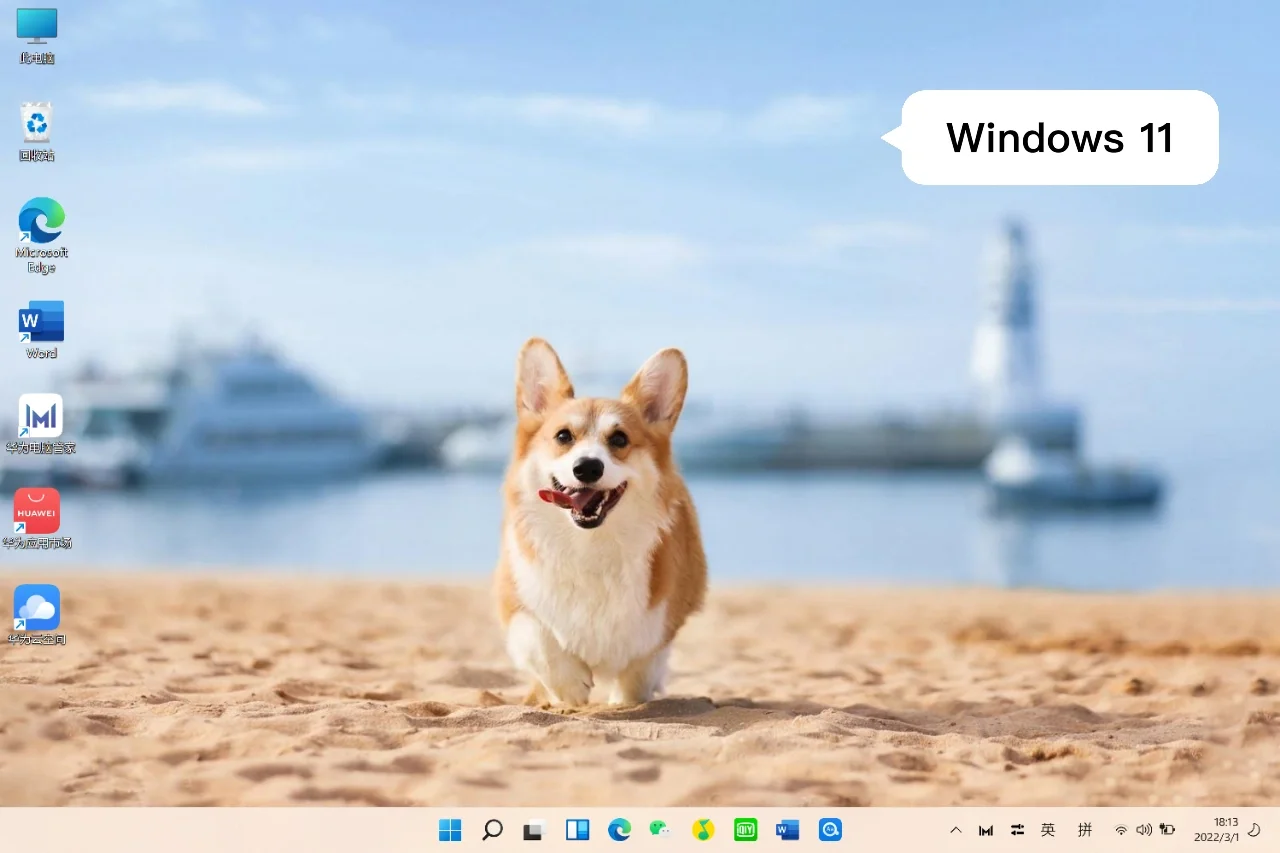1280x853 pixels.
Task: Open the Wi-Fi network flyout
Action: point(1121,829)
